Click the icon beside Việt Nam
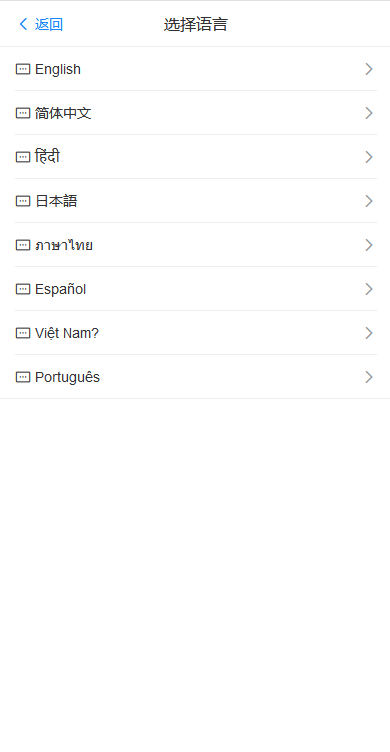 tap(23, 333)
